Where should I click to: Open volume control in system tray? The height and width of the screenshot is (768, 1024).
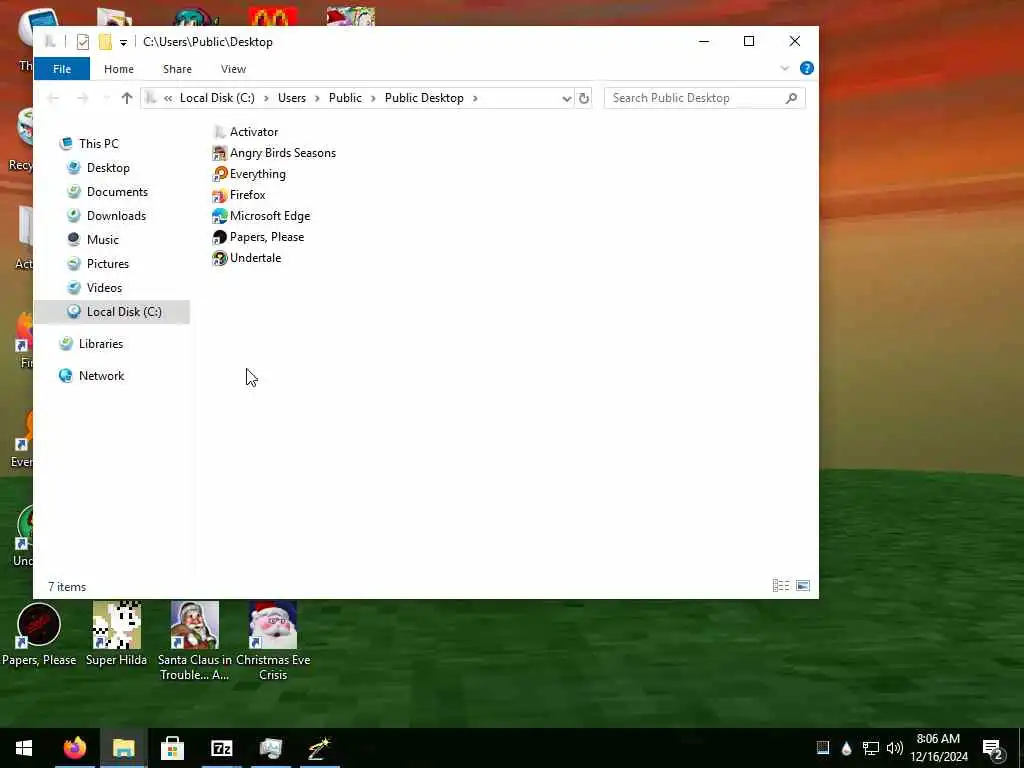tap(895, 748)
